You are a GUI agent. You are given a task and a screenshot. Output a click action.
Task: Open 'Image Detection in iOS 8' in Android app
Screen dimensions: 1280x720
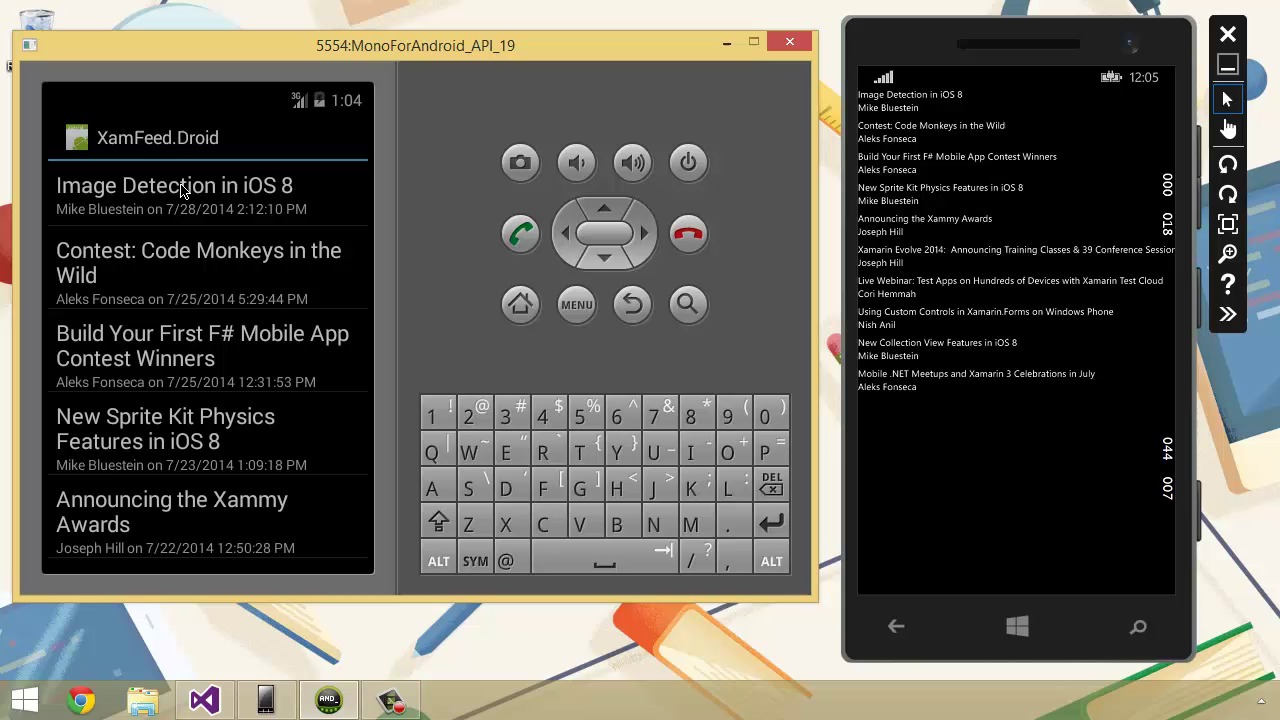(207, 196)
